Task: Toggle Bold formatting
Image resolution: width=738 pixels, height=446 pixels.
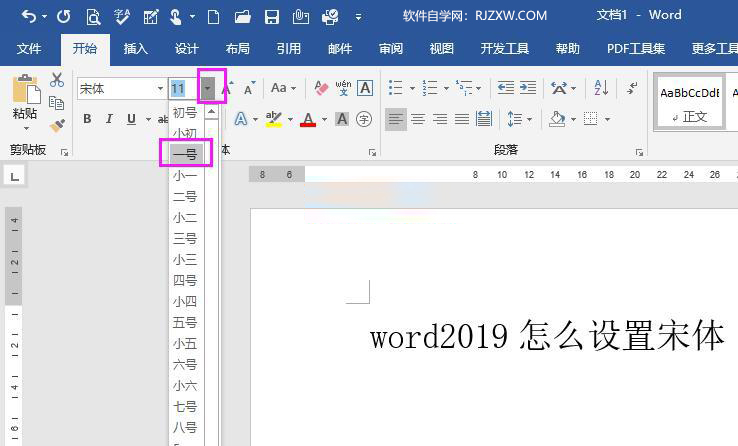Action: [x=87, y=119]
